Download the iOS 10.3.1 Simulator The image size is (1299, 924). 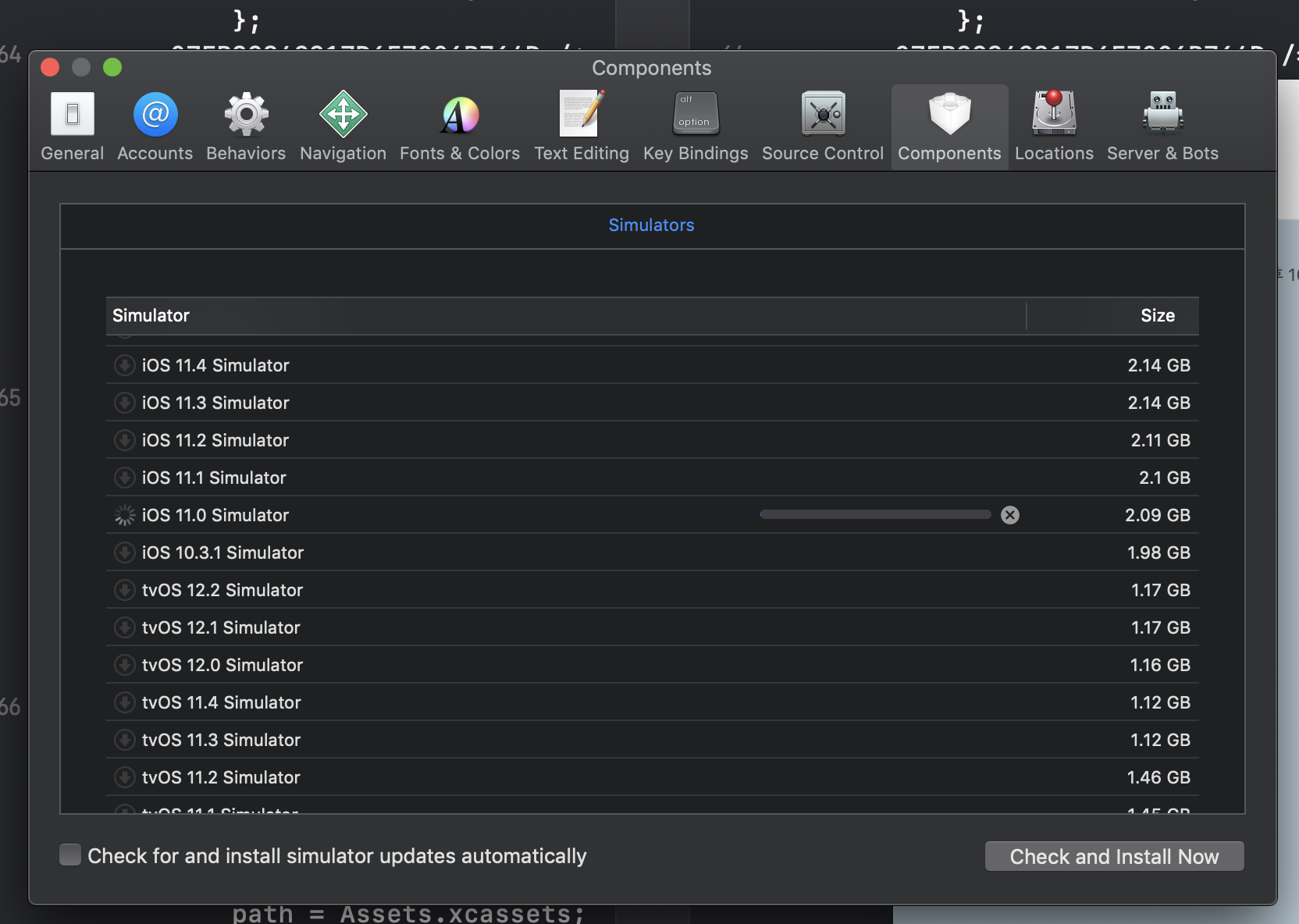[x=124, y=553]
